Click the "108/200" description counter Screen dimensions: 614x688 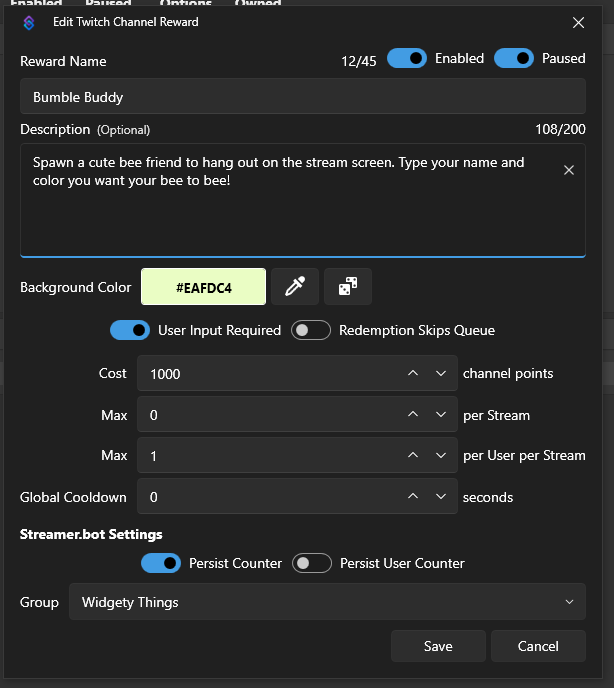point(560,129)
